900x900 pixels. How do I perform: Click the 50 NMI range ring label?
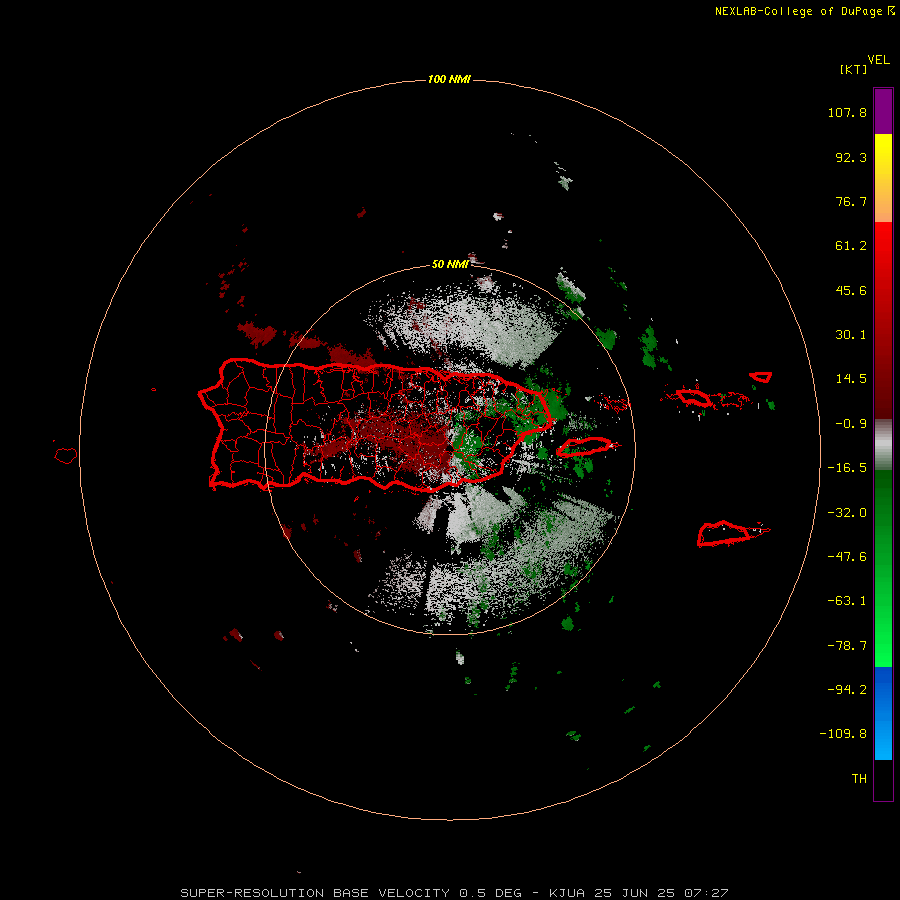click(x=450, y=264)
